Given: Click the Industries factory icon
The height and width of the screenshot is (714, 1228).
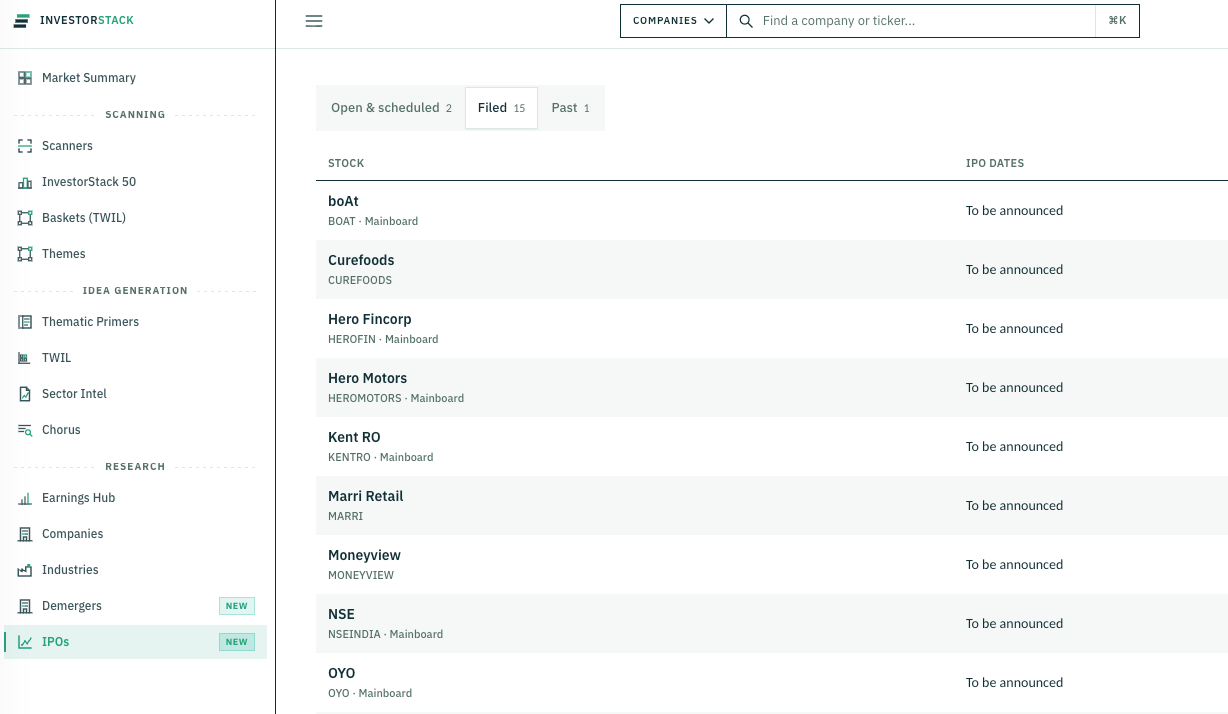Looking at the screenshot, I should click(25, 570).
